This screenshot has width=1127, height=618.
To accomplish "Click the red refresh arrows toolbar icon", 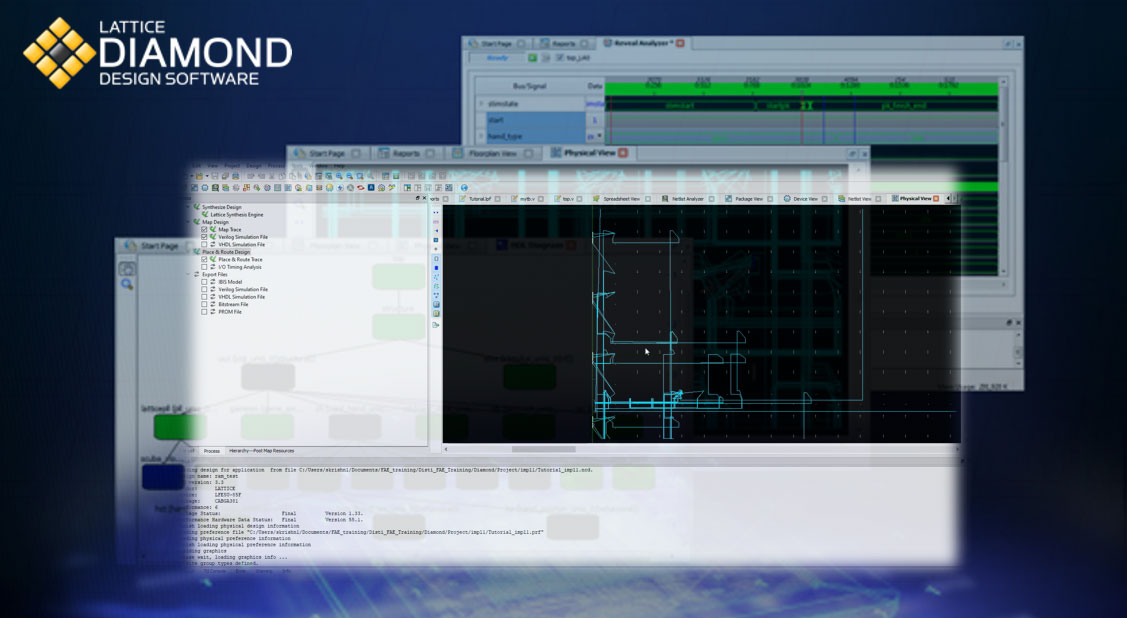I will 360,188.
